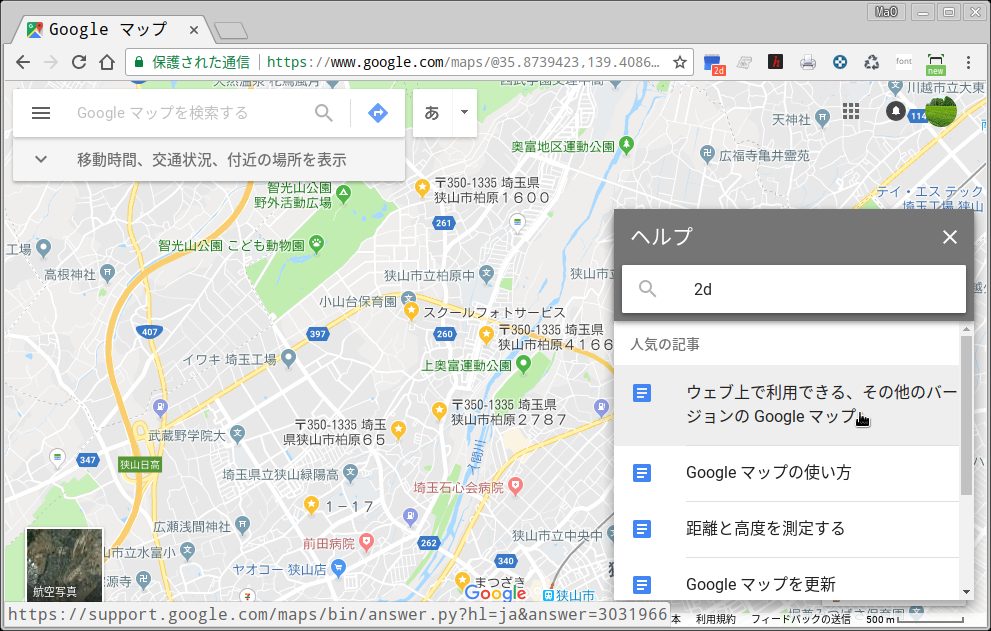Close the 'Google マップ' browser tab
Viewport: 991px width, 631px height.
click(194, 30)
